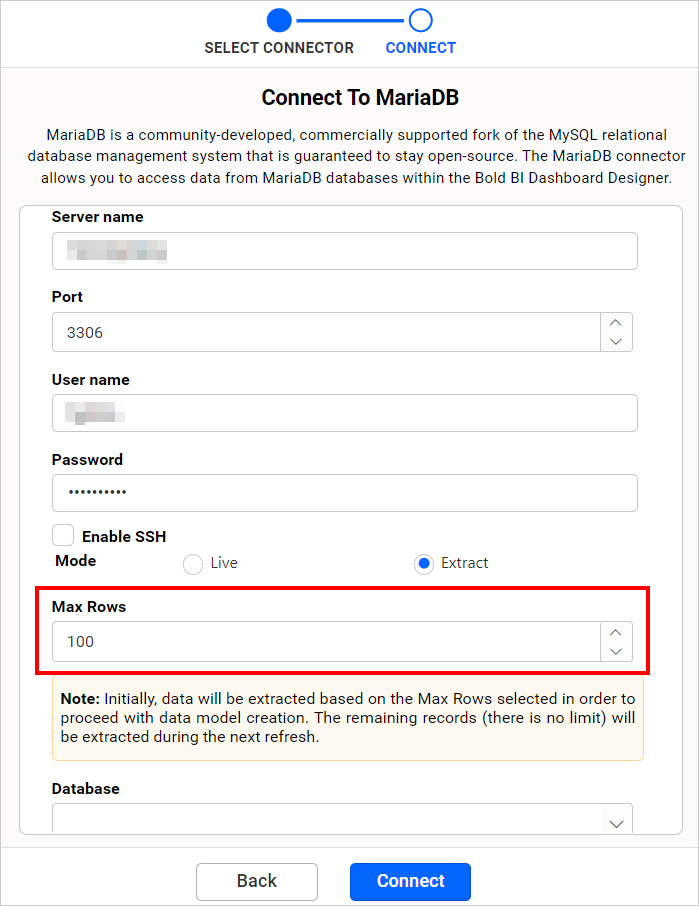Click into the Password field
Screen dimensions: 699x906
345,493
